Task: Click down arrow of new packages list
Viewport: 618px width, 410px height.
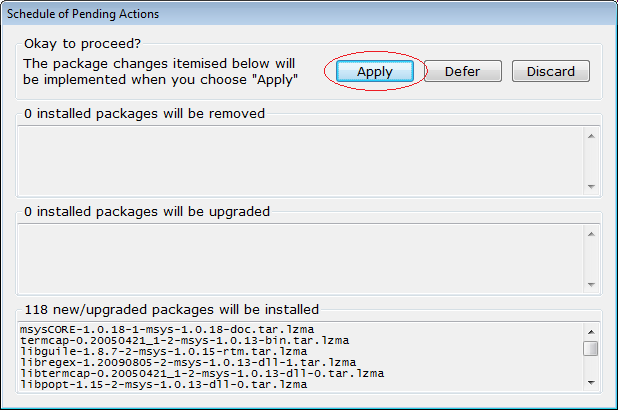Action: (x=591, y=382)
